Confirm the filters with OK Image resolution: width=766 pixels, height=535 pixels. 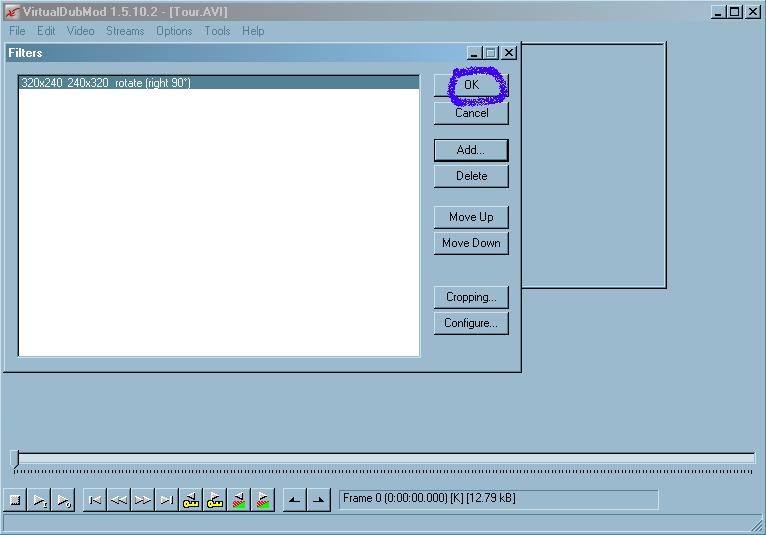click(471, 85)
